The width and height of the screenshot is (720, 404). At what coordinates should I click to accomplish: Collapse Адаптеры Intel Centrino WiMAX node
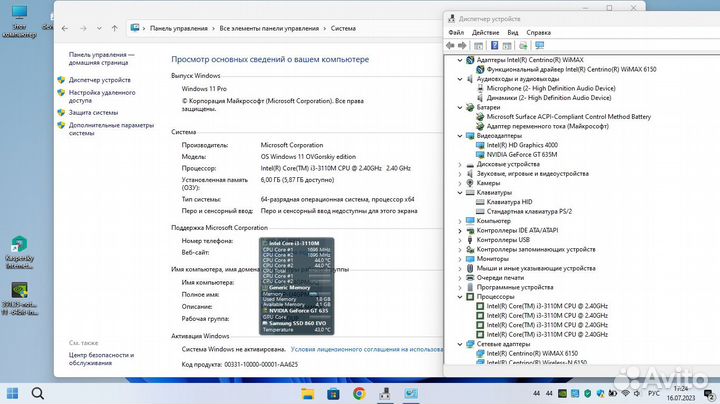point(460,60)
